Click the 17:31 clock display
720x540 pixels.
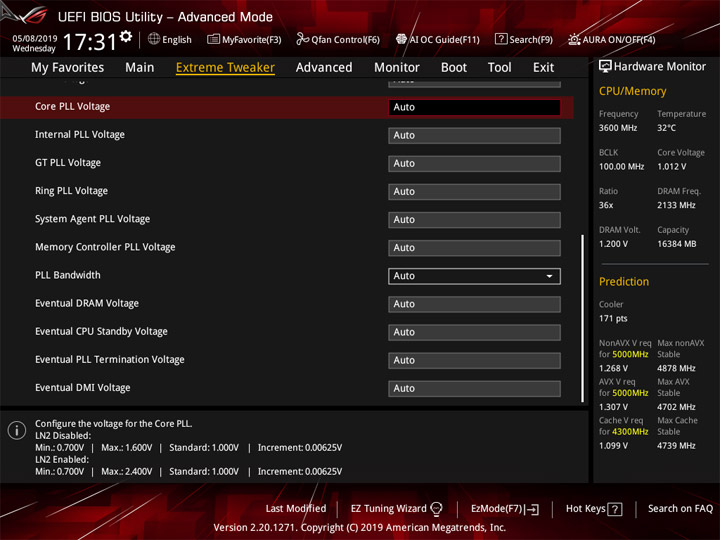[90, 42]
